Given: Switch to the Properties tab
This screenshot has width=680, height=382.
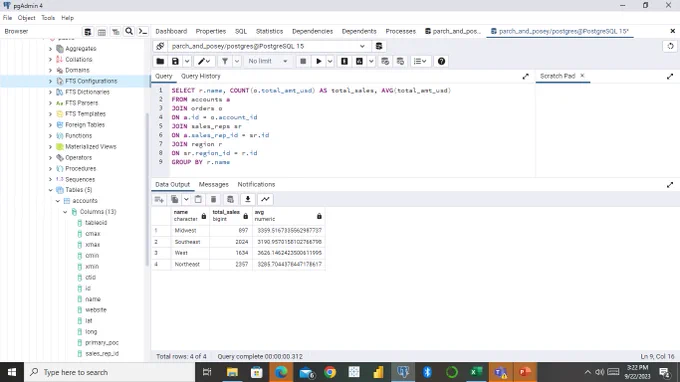Looking at the screenshot, I should 210,31.
